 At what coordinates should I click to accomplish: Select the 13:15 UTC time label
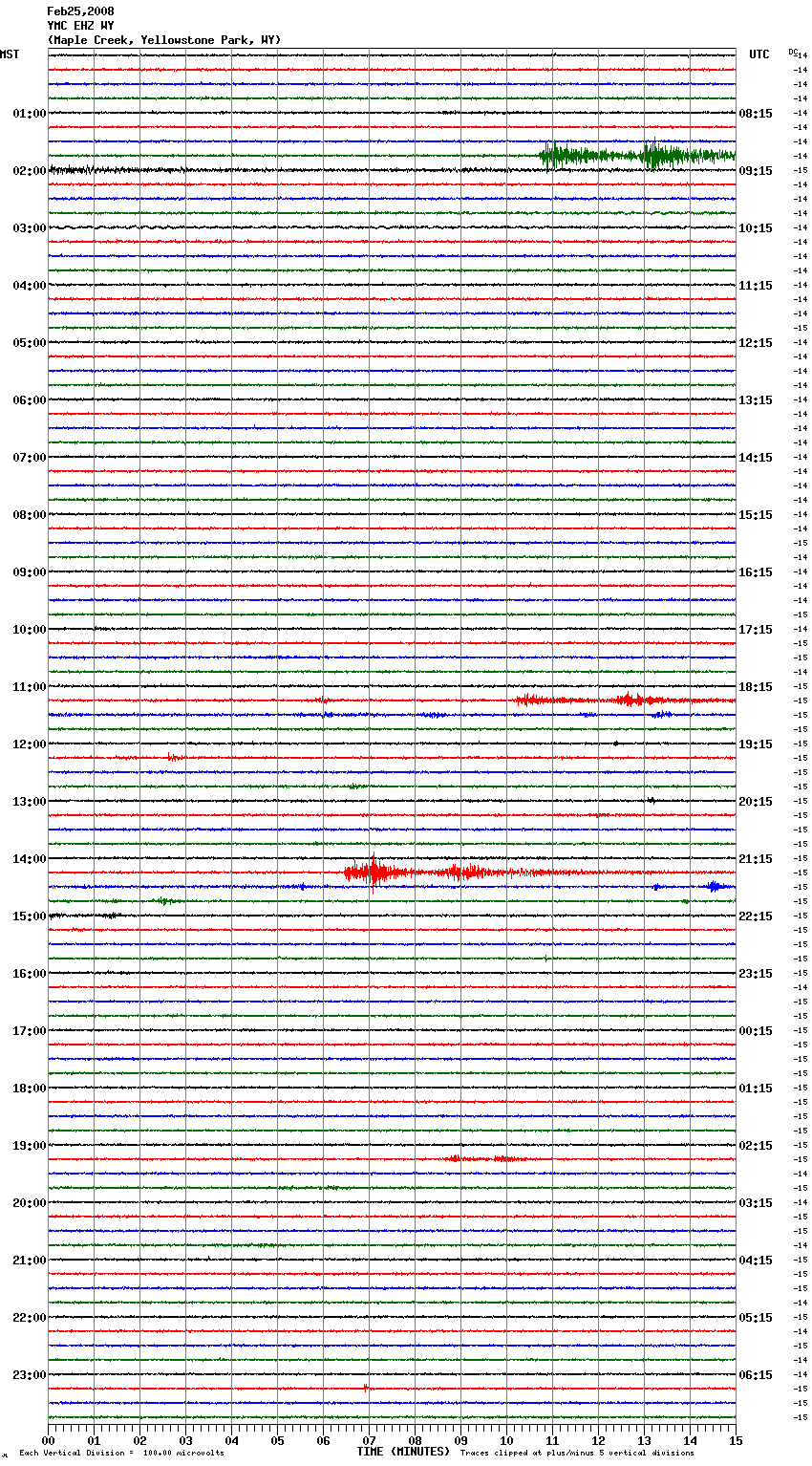click(756, 400)
